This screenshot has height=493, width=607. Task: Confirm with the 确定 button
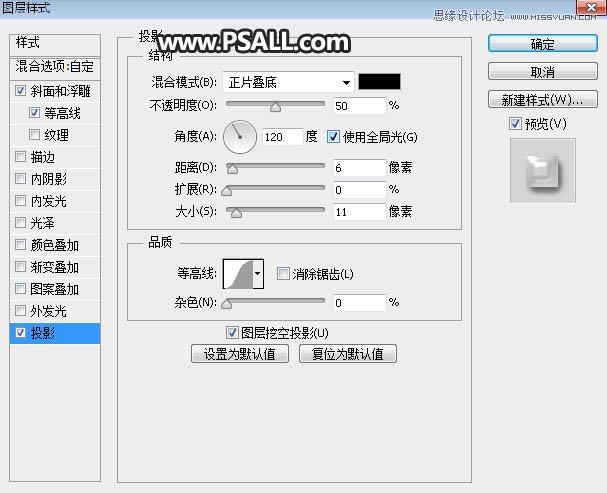click(x=543, y=44)
